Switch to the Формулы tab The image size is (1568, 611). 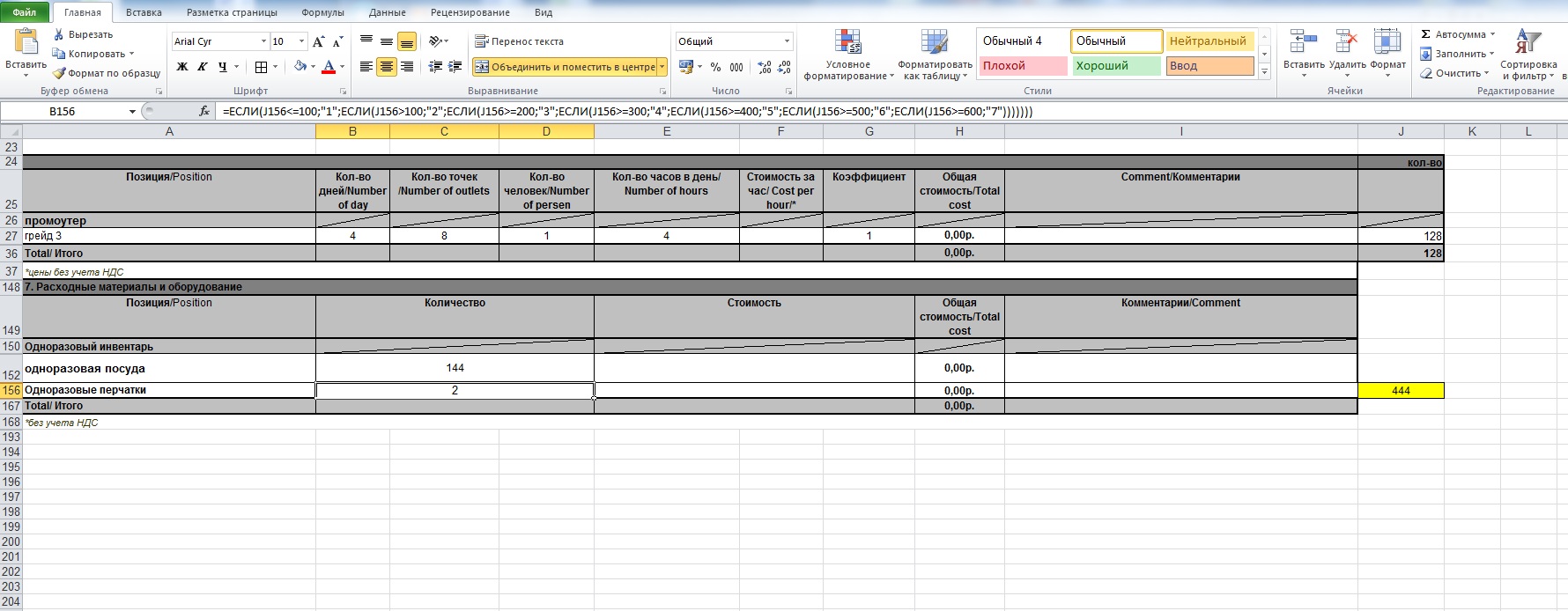tap(322, 12)
